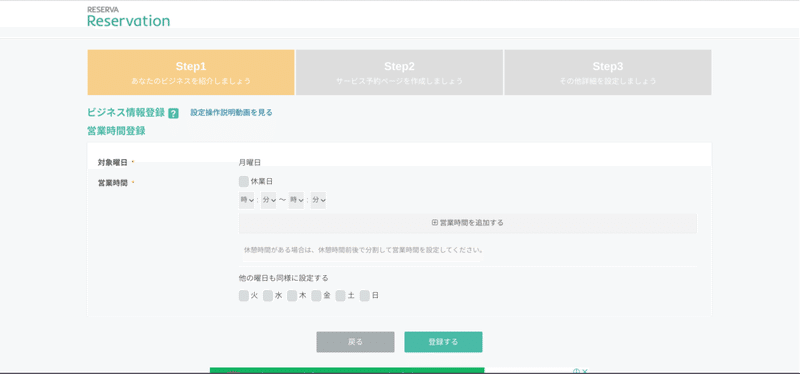Select the Step1 tab
The width and height of the screenshot is (800, 374).
click(x=191, y=72)
